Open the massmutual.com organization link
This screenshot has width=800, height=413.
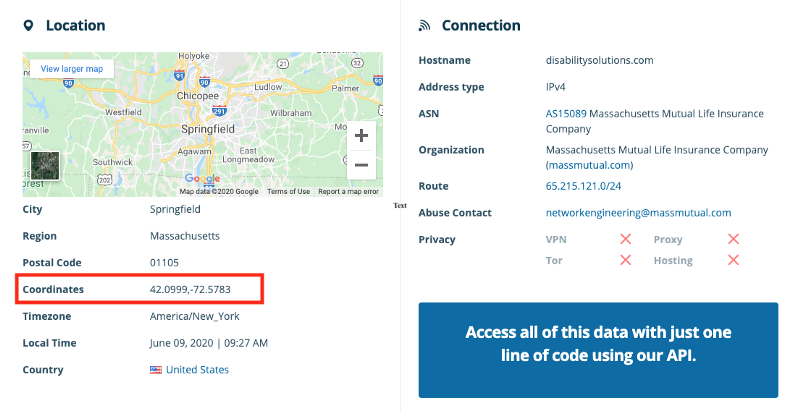tap(589, 165)
